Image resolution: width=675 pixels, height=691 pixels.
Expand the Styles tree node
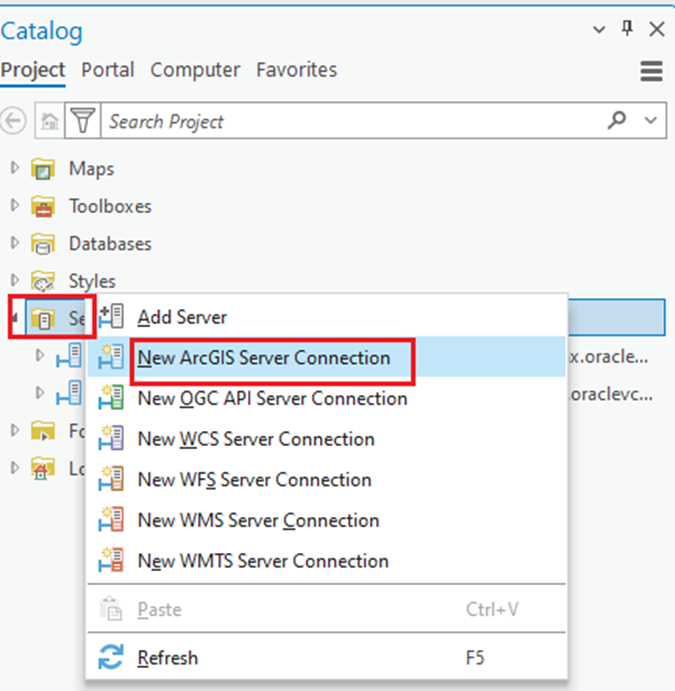[15, 280]
